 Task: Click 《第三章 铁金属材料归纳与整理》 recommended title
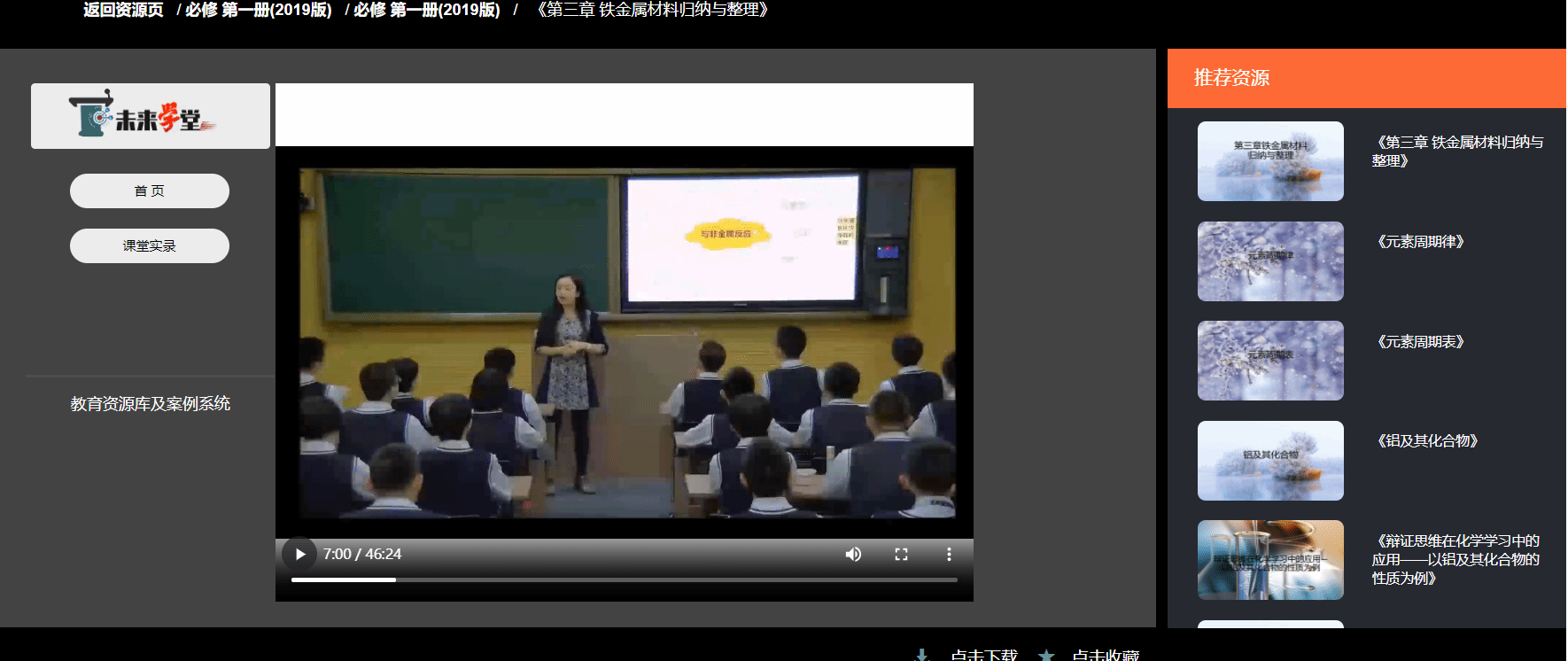[1456, 152]
